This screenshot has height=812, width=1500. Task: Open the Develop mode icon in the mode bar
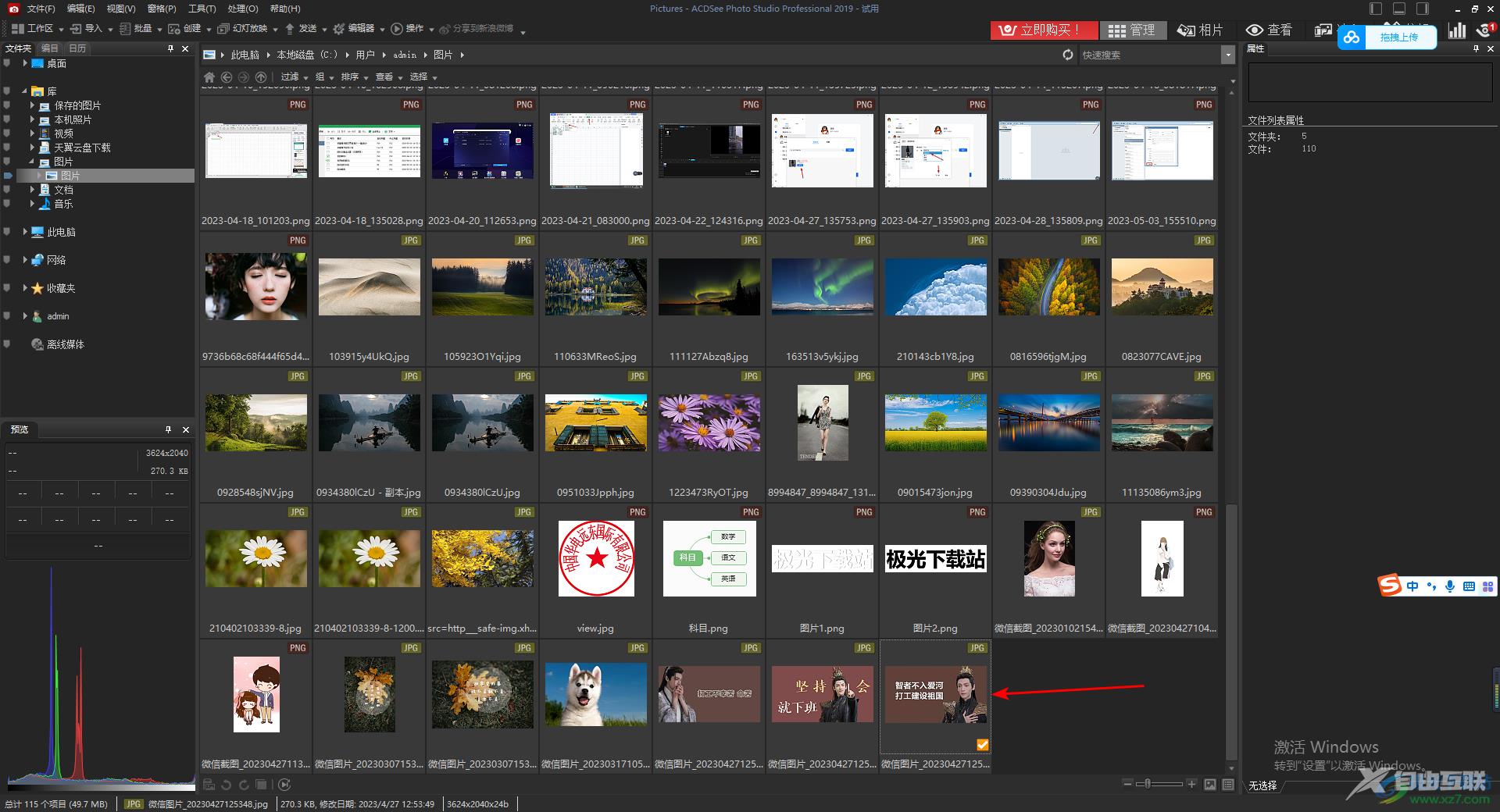1323,30
